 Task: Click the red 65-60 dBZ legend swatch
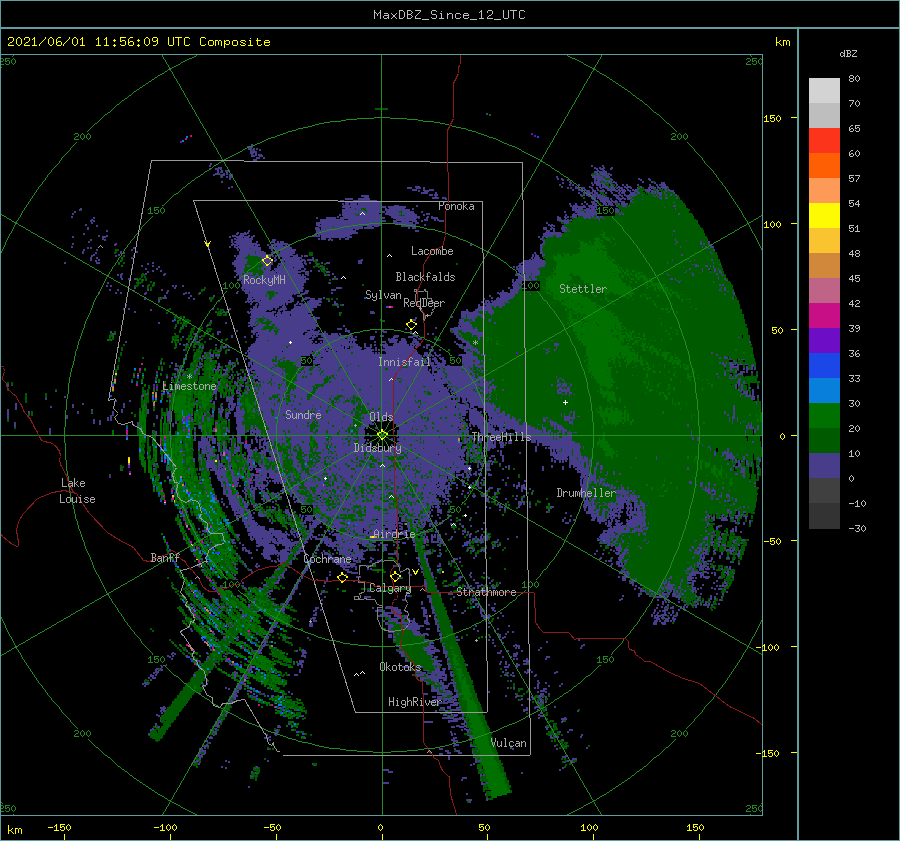[x=824, y=141]
